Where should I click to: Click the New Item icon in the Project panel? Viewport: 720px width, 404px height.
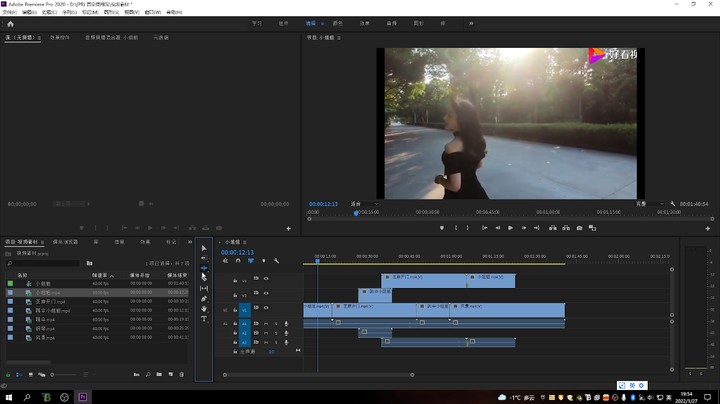click(x=170, y=375)
